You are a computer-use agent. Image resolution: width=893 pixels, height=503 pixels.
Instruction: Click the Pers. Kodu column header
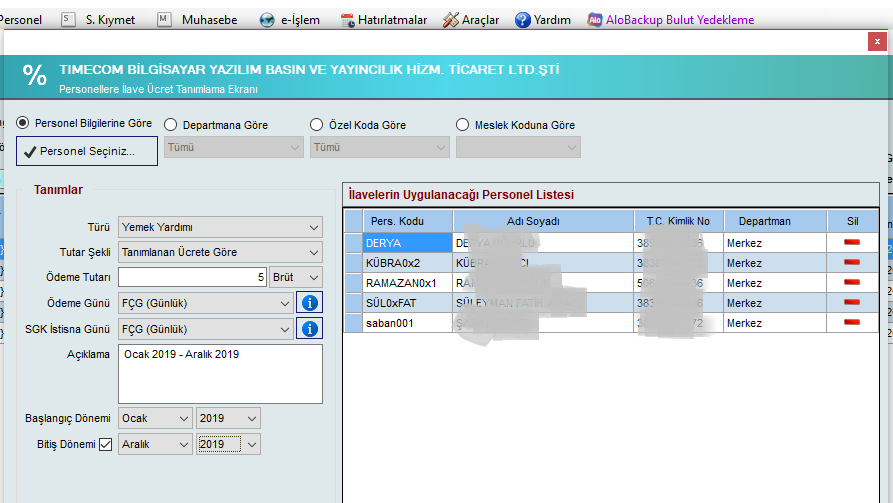[408, 221]
